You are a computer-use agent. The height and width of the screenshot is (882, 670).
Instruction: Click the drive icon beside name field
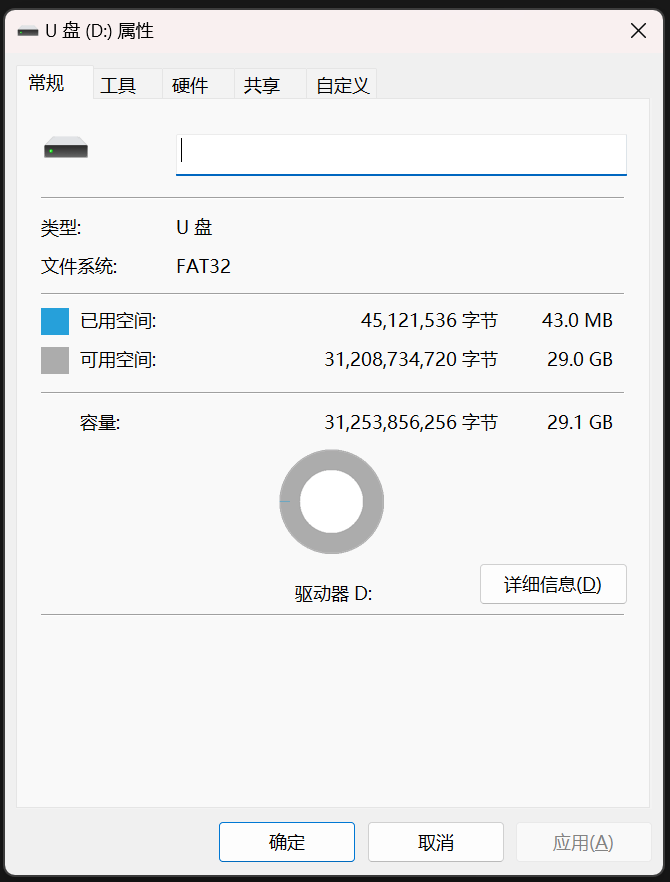click(x=66, y=147)
